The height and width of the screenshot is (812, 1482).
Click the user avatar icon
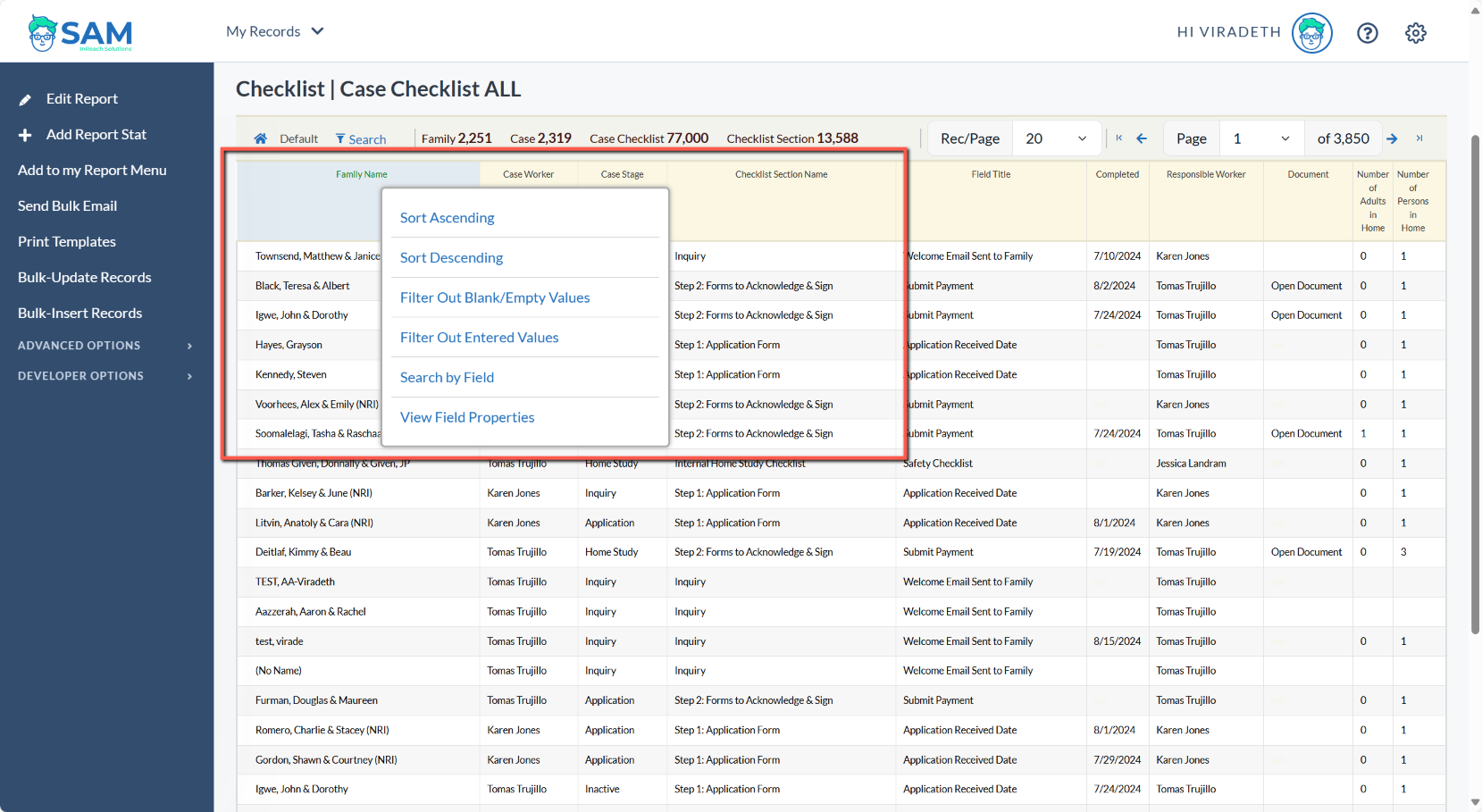click(x=1311, y=33)
